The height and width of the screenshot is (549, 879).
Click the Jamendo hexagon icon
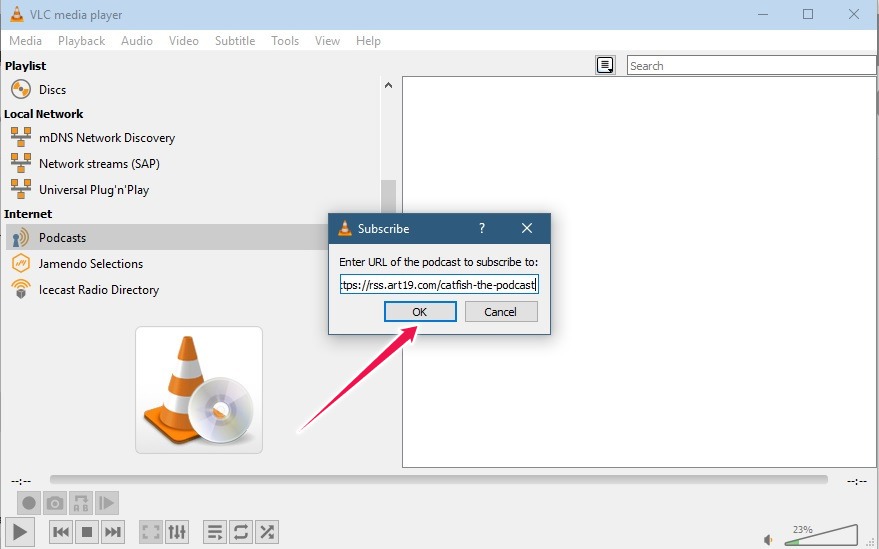click(x=21, y=264)
